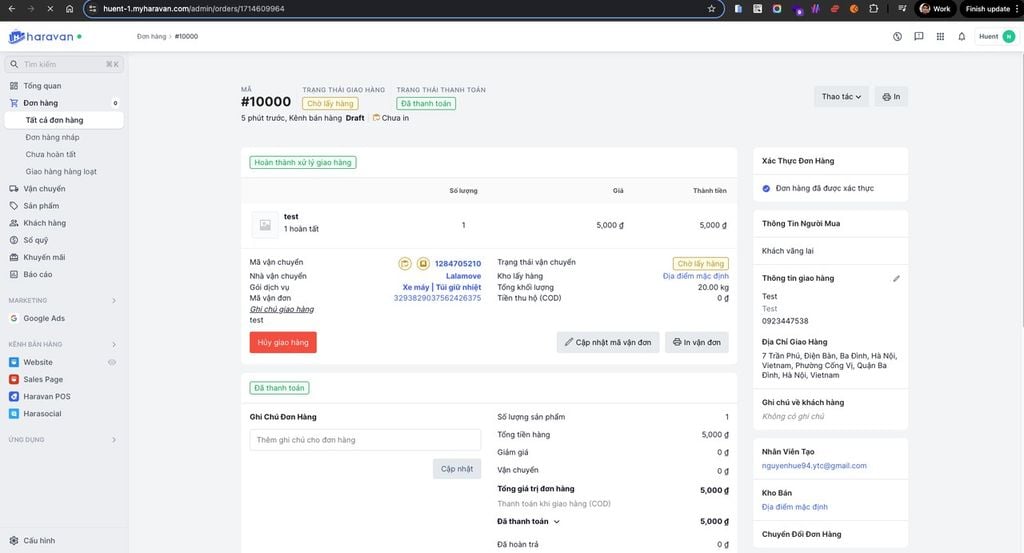Click pencil icon to edit Thông tin giao hàng
Viewport: 1024px width, 553px height.
pyautogui.click(x=896, y=278)
